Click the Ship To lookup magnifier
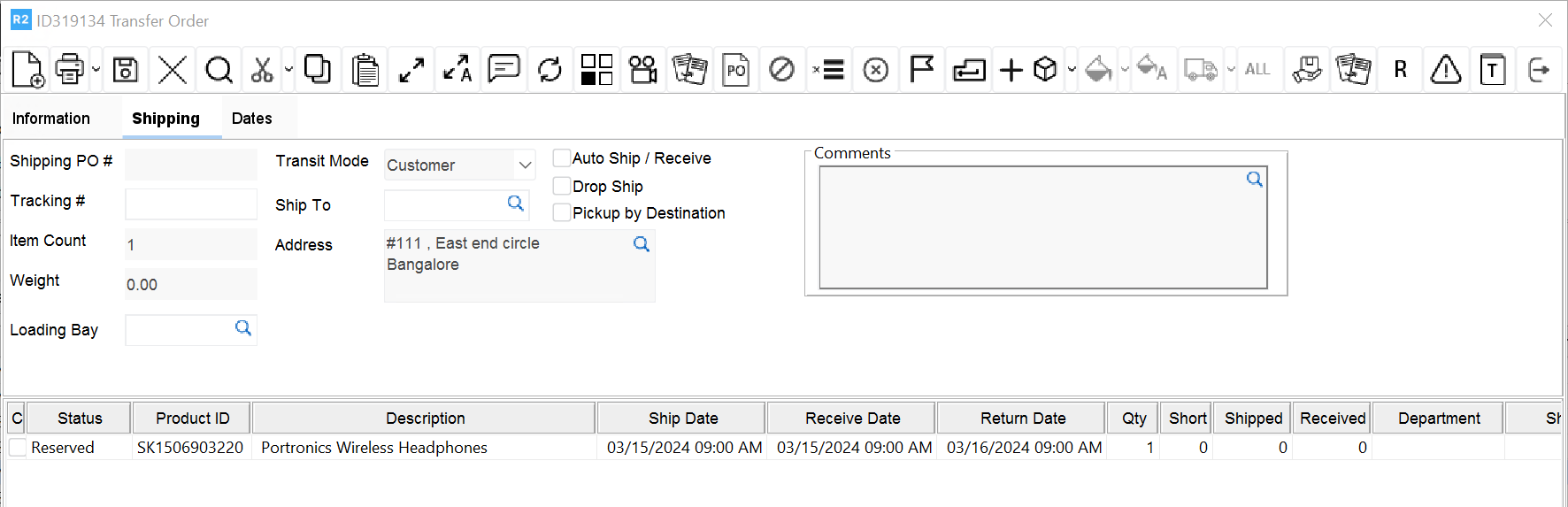Image resolution: width=1568 pixels, height=507 pixels. (515, 204)
